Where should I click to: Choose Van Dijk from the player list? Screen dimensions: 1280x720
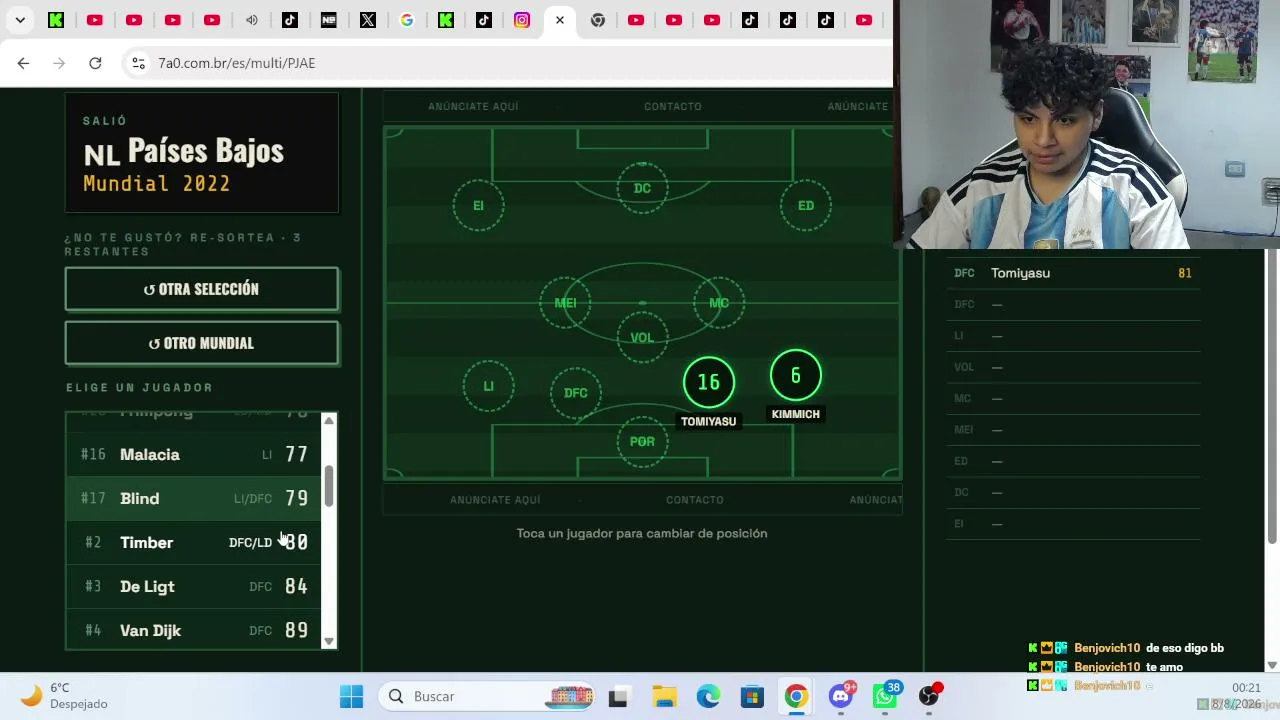[194, 631]
